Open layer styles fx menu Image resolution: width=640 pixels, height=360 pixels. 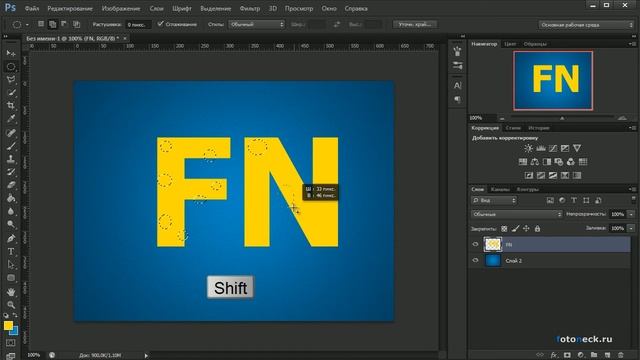click(x=554, y=355)
